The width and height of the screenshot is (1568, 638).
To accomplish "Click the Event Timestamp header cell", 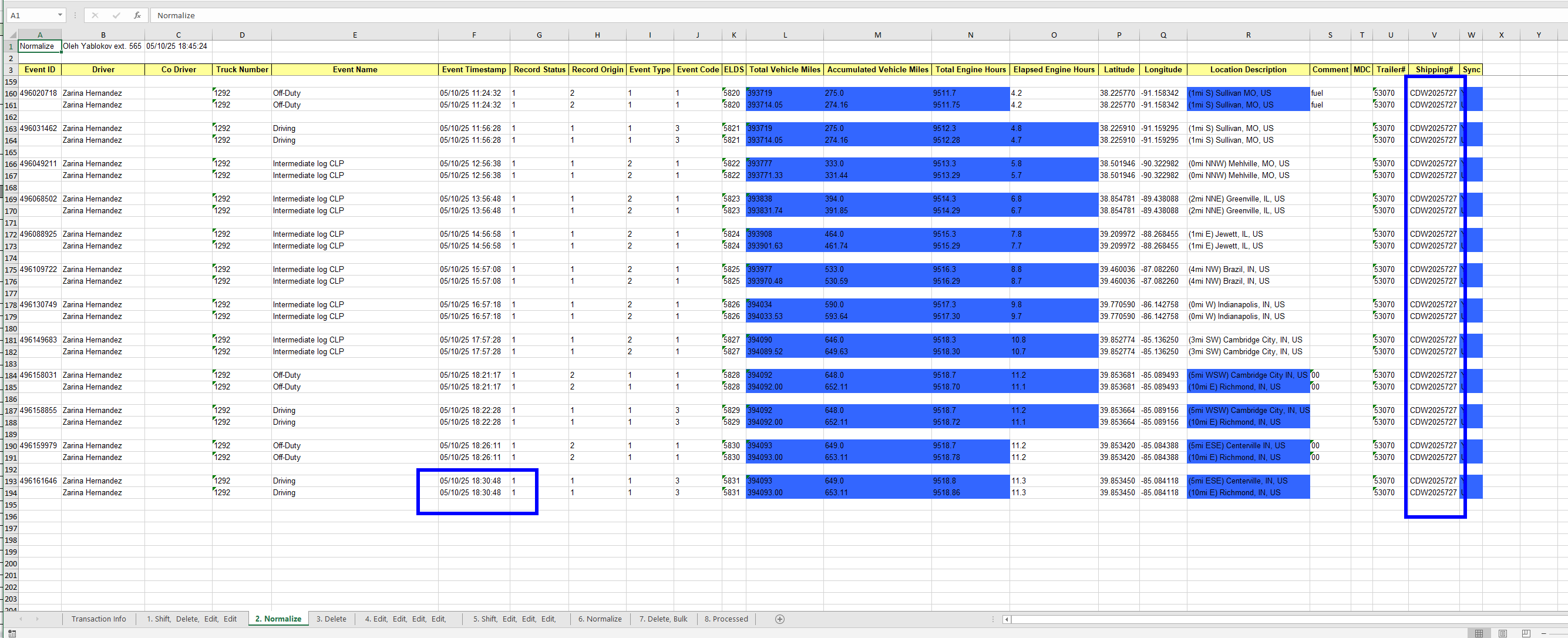I will (x=473, y=69).
